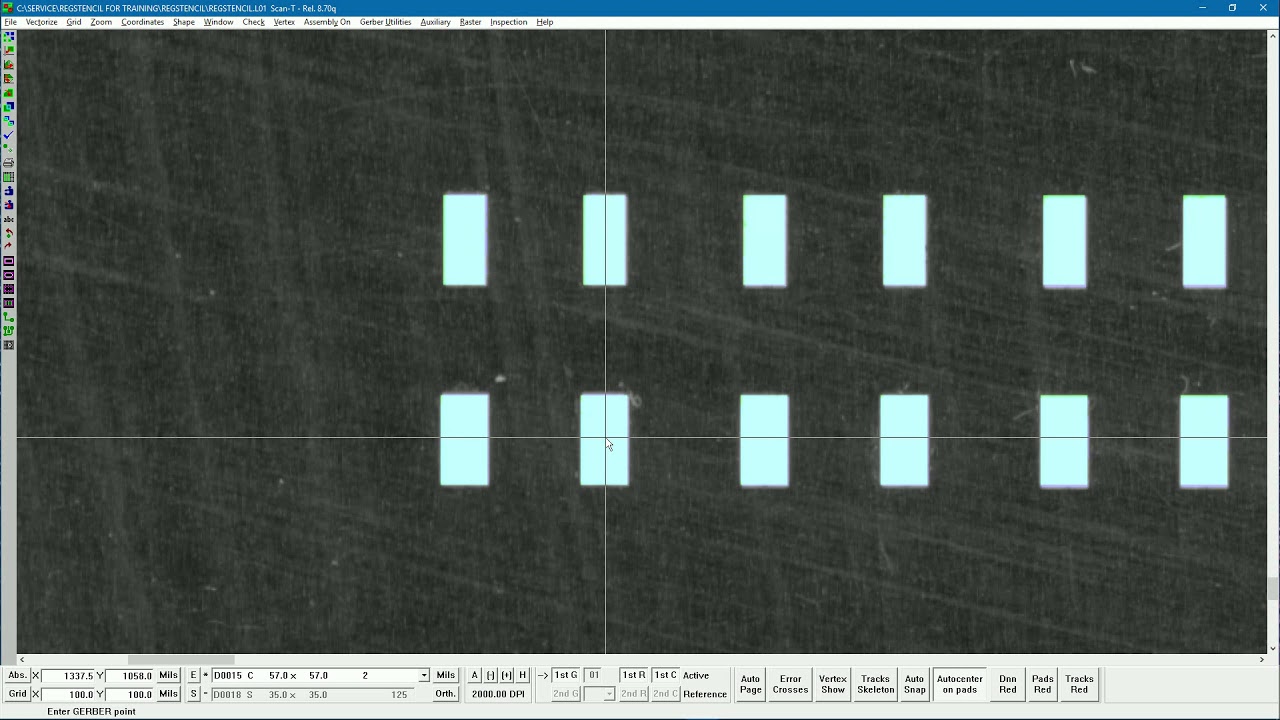
Task: Click the grid X field showing 100.0
Action: pos(68,694)
